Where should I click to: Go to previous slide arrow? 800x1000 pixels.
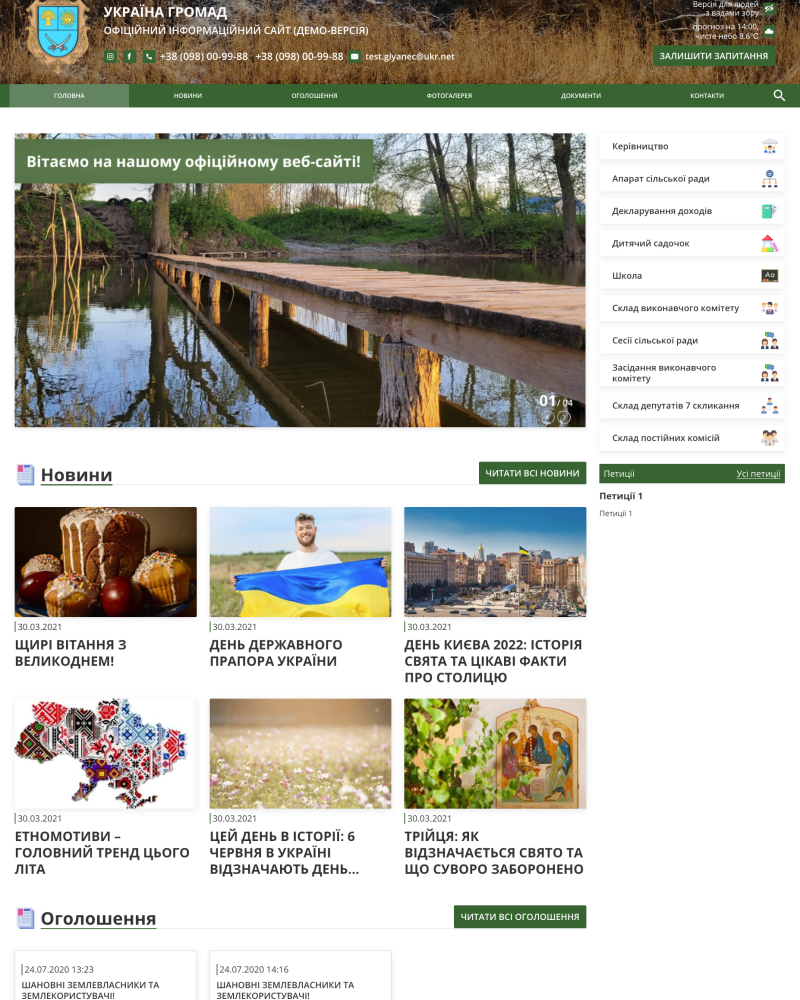(x=548, y=418)
